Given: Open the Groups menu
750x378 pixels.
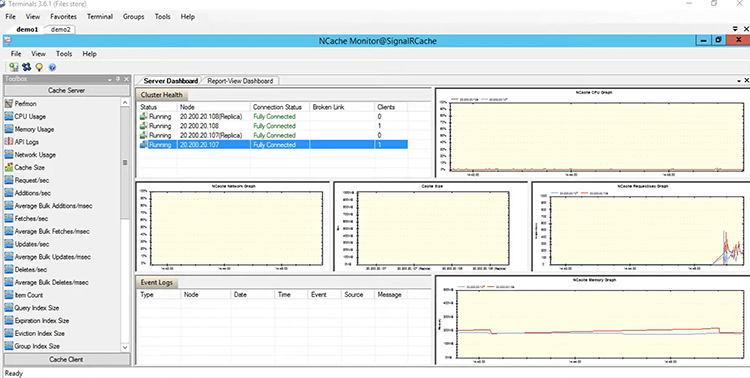Looking at the screenshot, I should [x=133, y=16].
